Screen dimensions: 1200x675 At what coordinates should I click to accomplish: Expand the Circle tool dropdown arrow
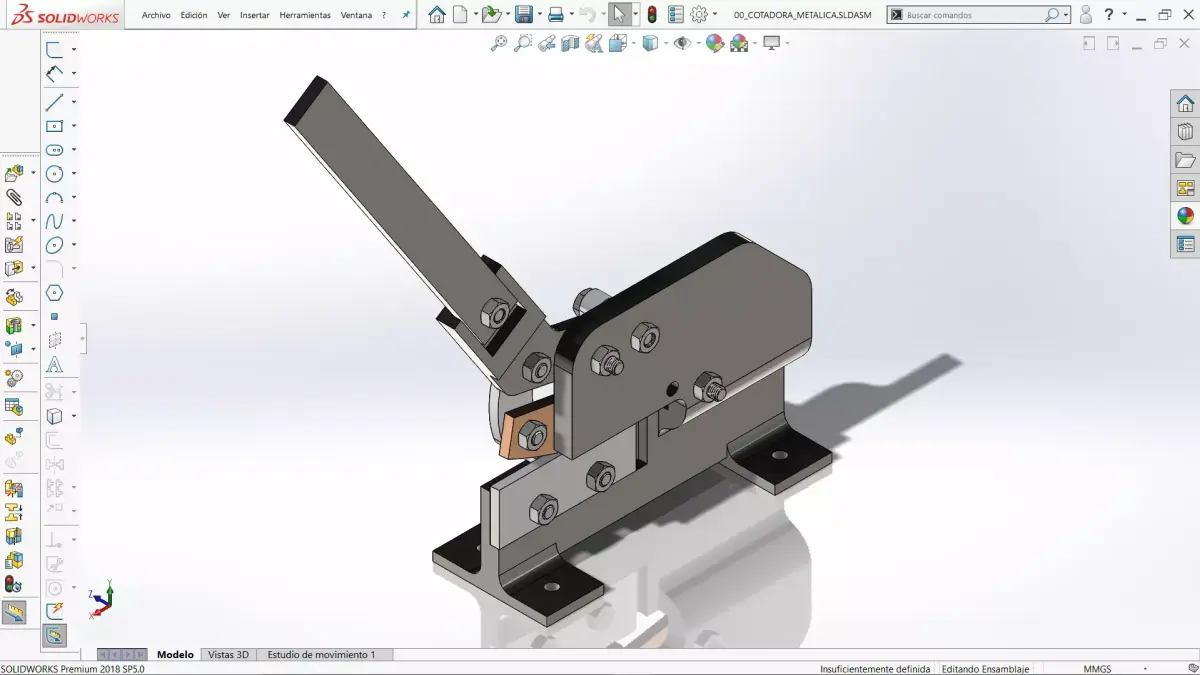[74, 174]
